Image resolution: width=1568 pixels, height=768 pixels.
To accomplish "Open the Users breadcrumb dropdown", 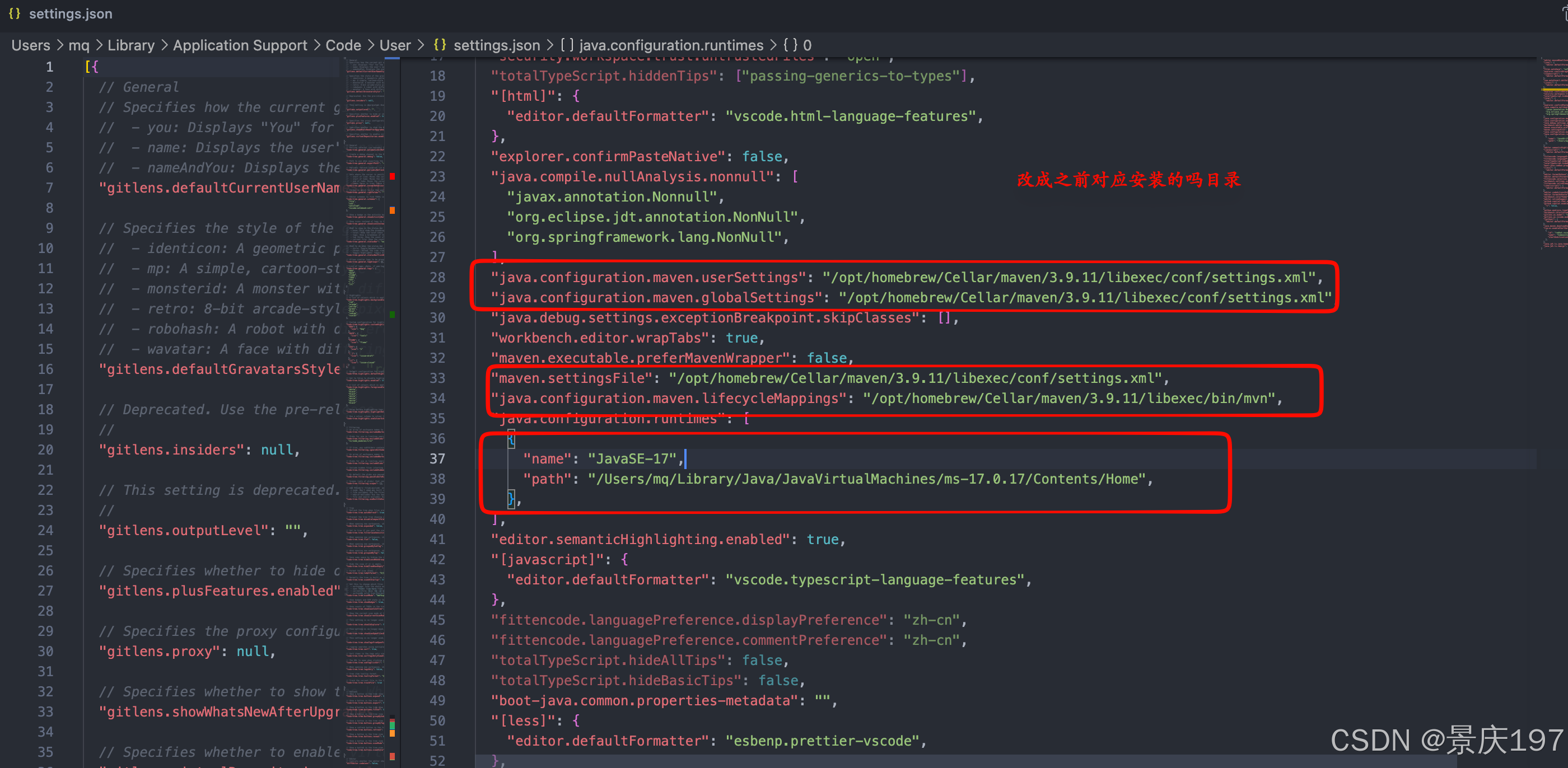I will [x=30, y=45].
